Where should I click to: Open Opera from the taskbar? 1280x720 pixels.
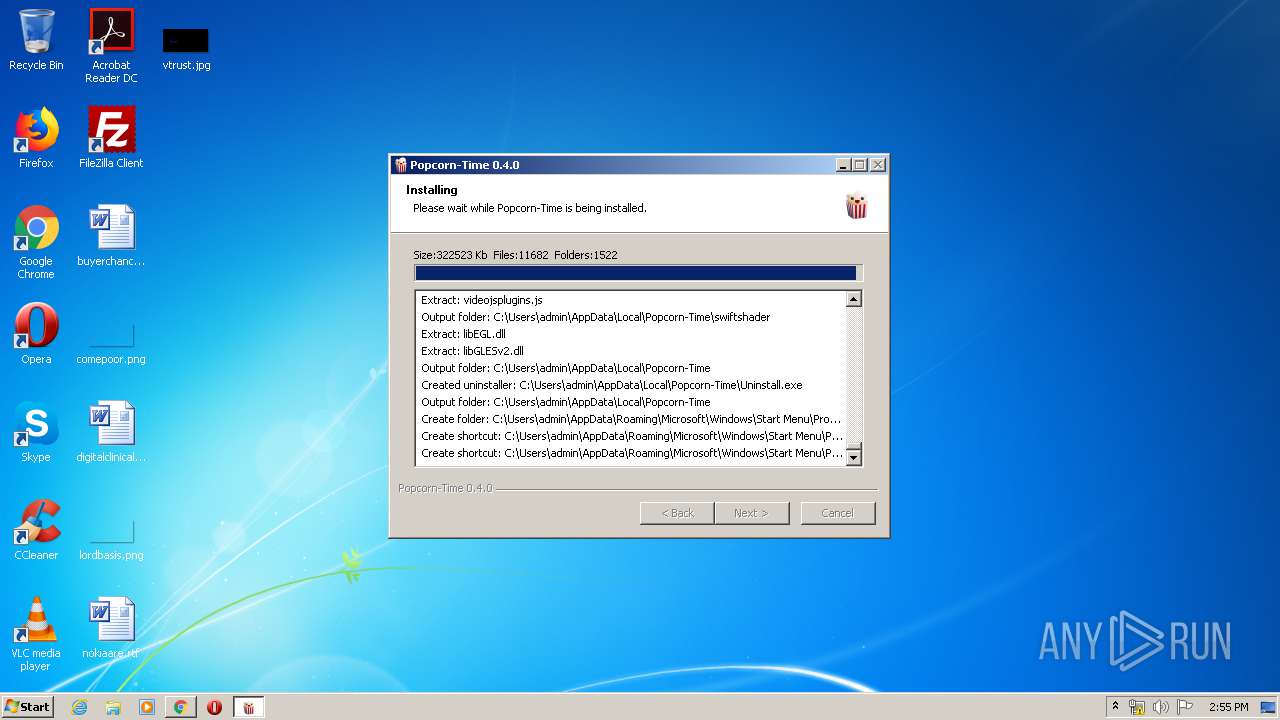(214, 707)
